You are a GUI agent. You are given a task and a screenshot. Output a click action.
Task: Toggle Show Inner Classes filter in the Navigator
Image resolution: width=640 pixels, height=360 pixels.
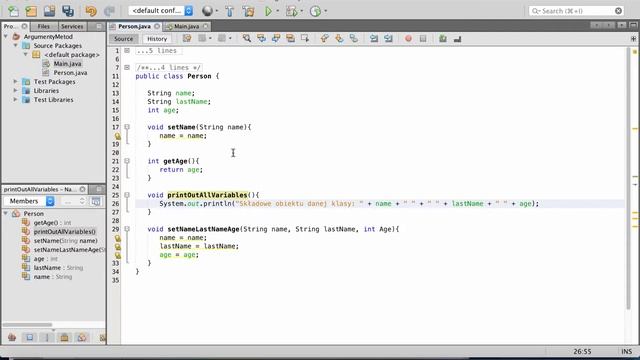pos(82,337)
